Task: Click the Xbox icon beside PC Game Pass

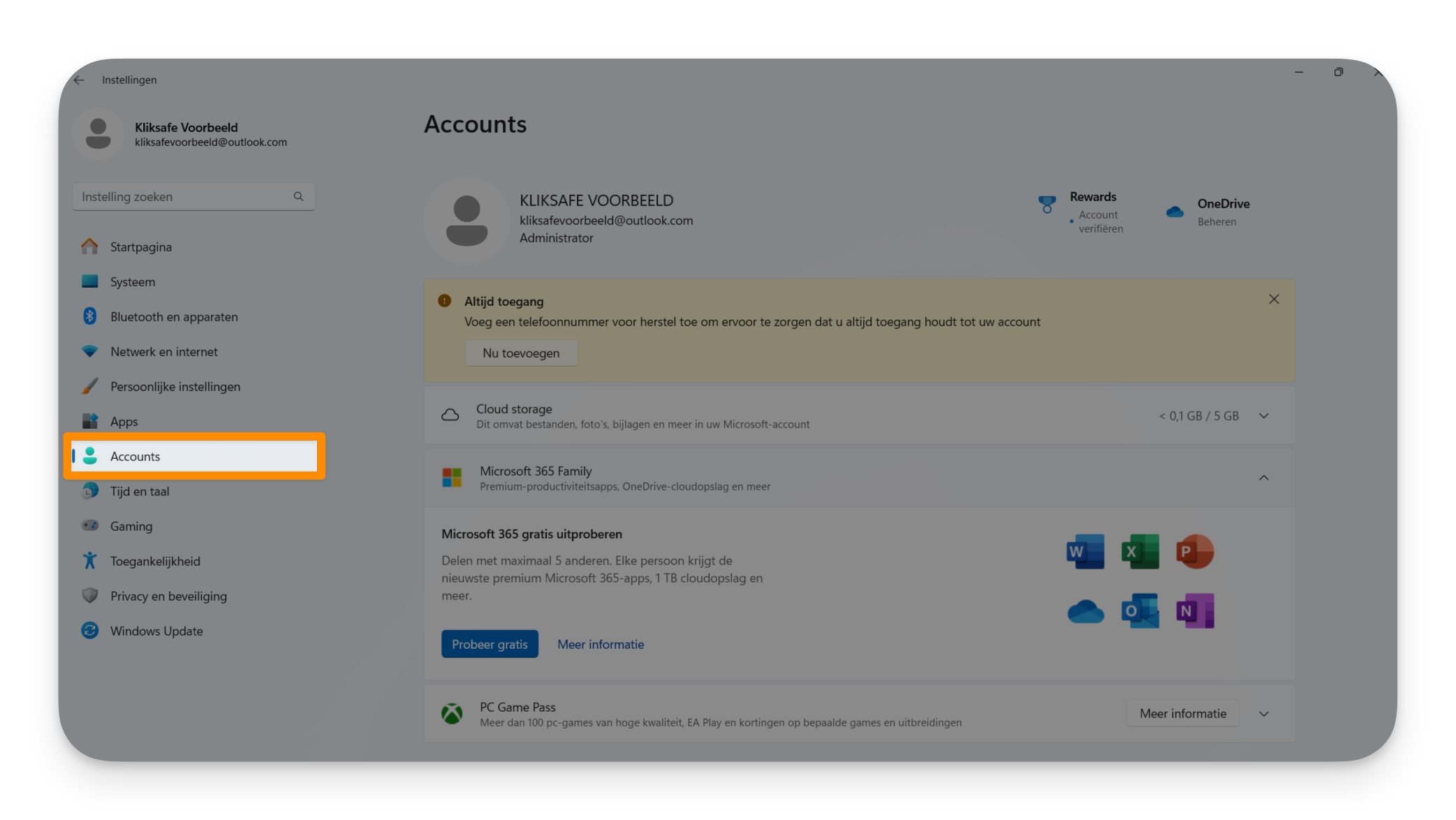Action: click(x=452, y=714)
